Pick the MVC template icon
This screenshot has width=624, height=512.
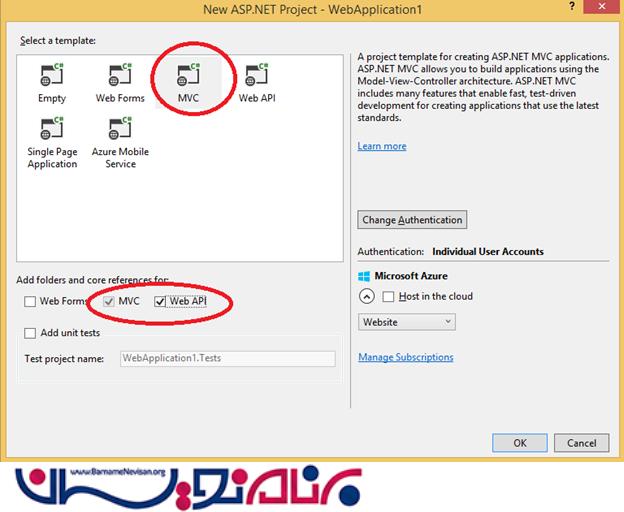tap(188, 74)
